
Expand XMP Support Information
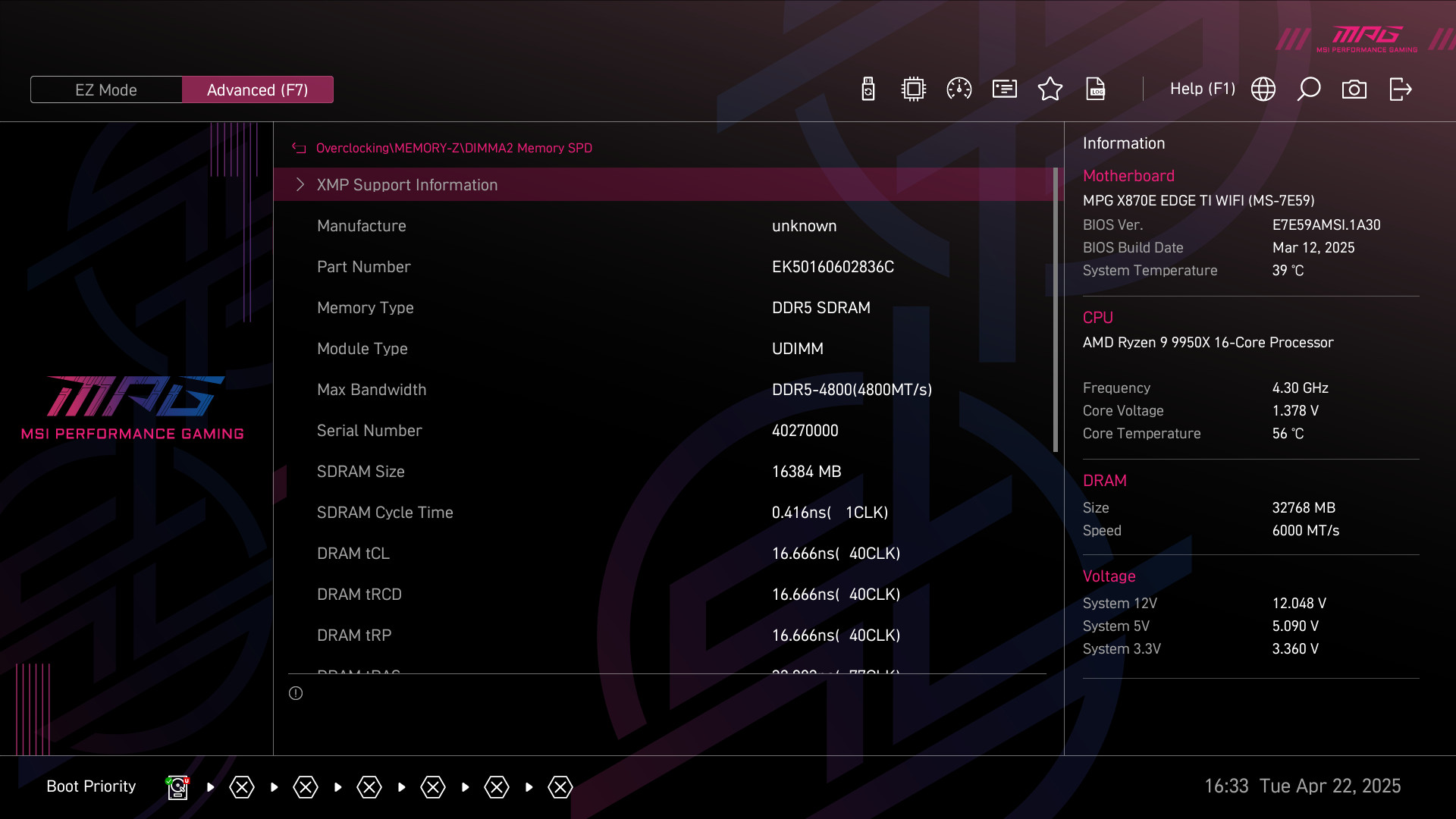(664, 184)
